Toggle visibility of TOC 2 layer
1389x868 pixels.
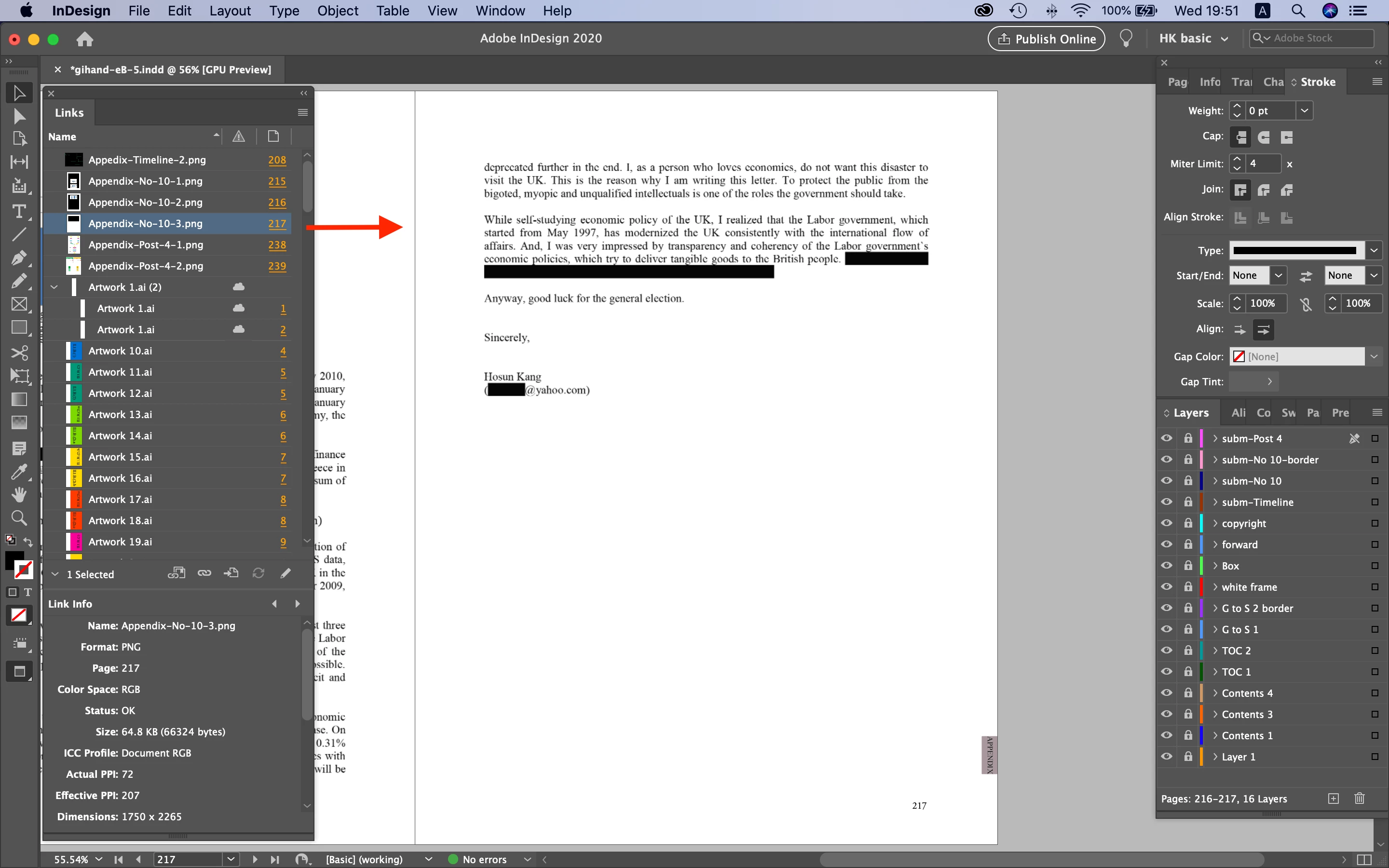point(1166,651)
